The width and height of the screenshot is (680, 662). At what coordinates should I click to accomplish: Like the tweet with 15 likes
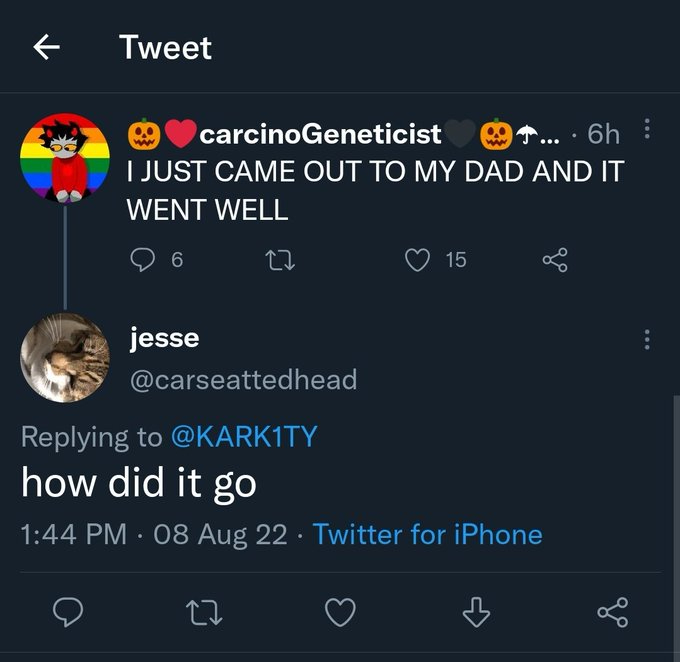[x=417, y=260]
